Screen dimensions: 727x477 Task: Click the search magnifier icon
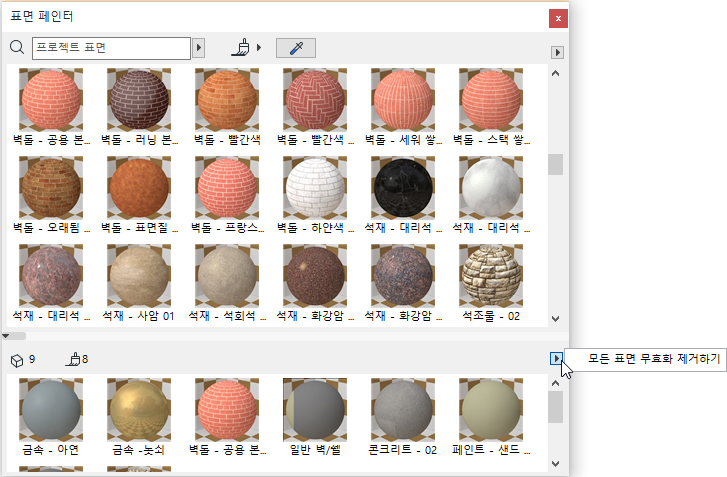[x=16, y=47]
